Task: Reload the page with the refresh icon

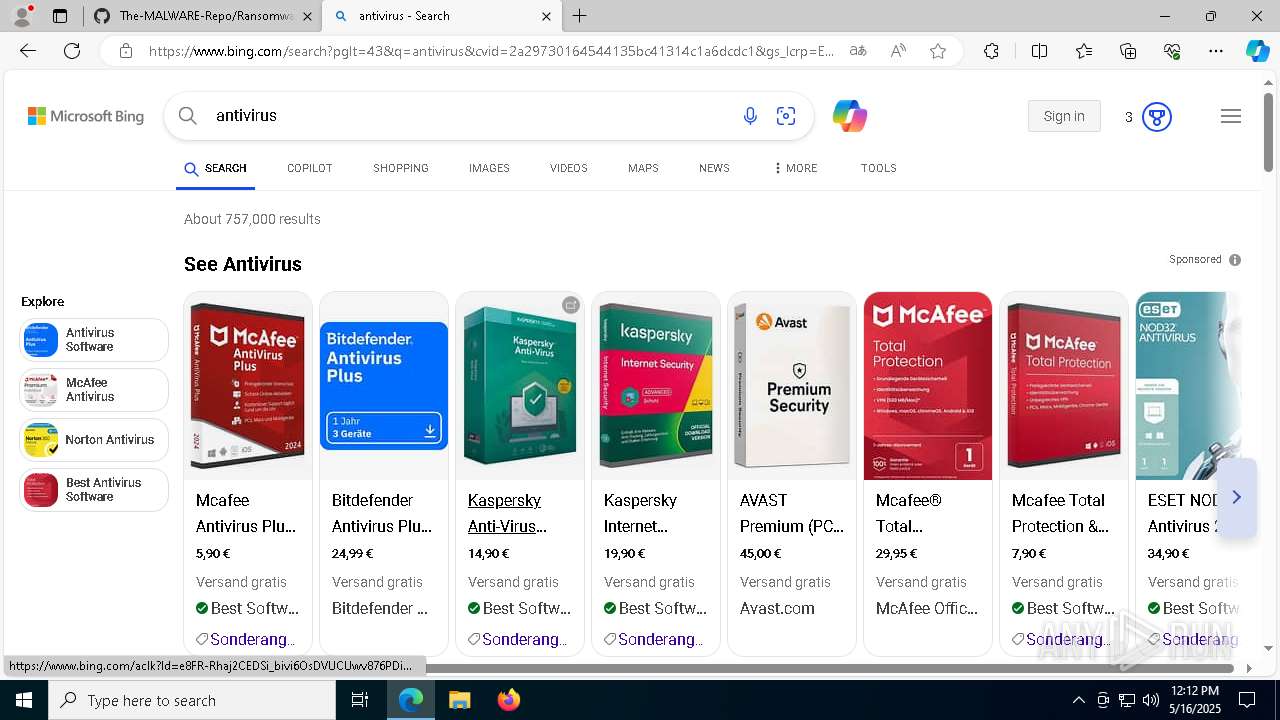Action: click(x=72, y=51)
